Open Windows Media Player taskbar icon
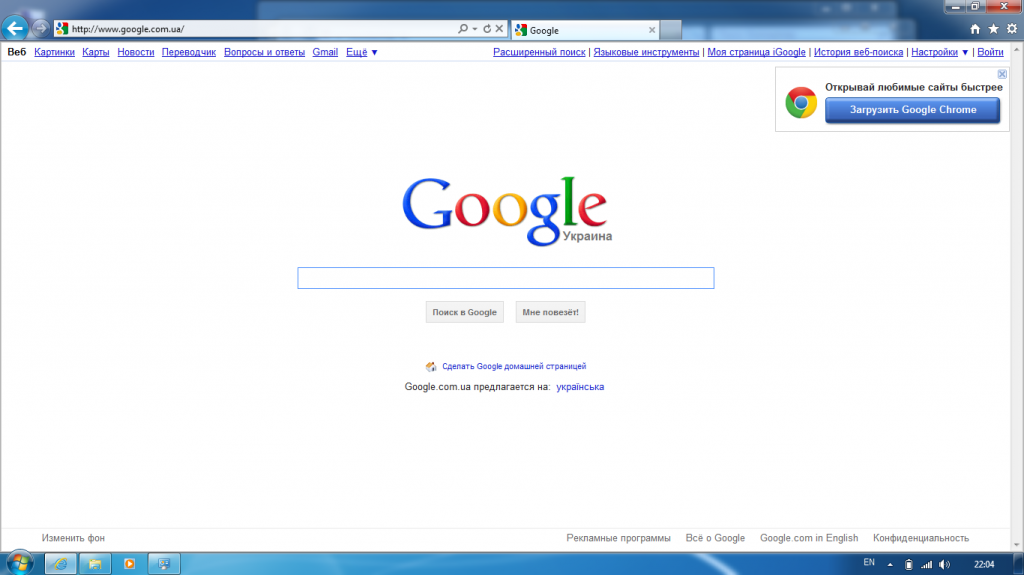Screen dimensions: 1024x575 [x=129, y=563]
